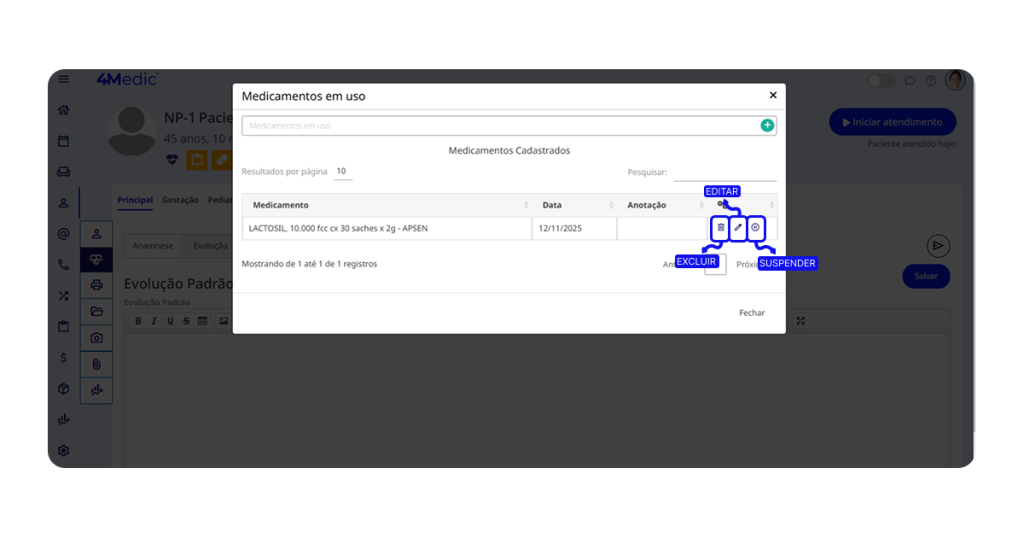Open the home icon in the left sidebar
The width and height of the screenshot is (1024, 538).
pos(64,110)
